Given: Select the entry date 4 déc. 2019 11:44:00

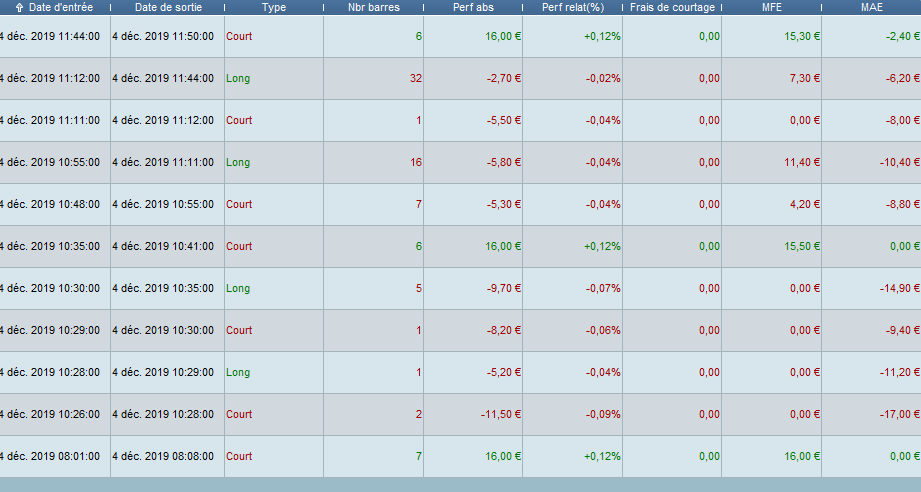Looking at the screenshot, I should pyautogui.click(x=50, y=36).
